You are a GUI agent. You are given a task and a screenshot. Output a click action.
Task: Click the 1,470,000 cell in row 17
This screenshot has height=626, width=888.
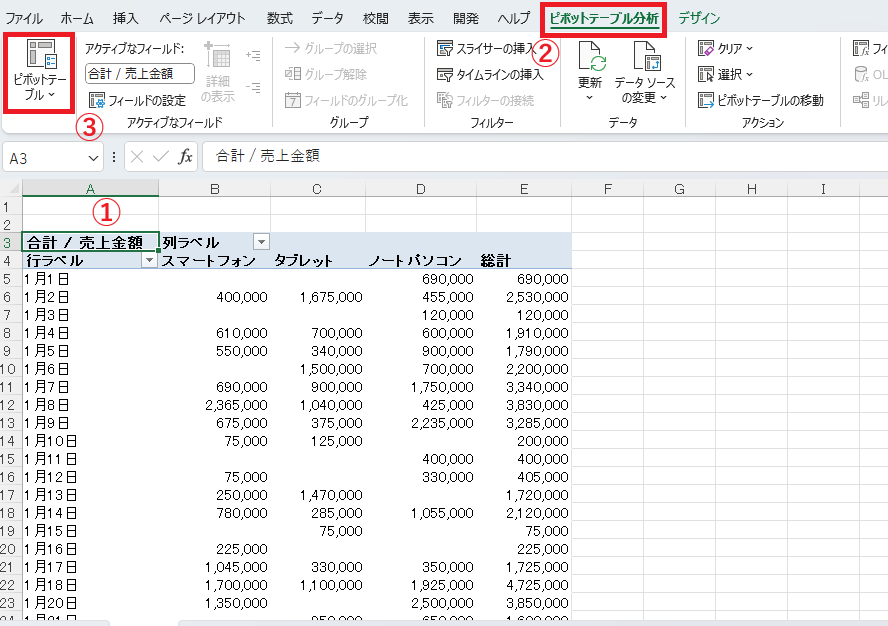tap(318, 495)
